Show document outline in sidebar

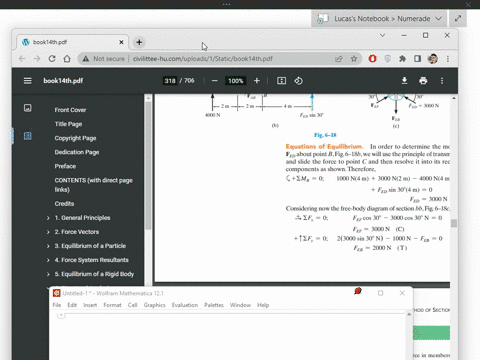(28, 136)
